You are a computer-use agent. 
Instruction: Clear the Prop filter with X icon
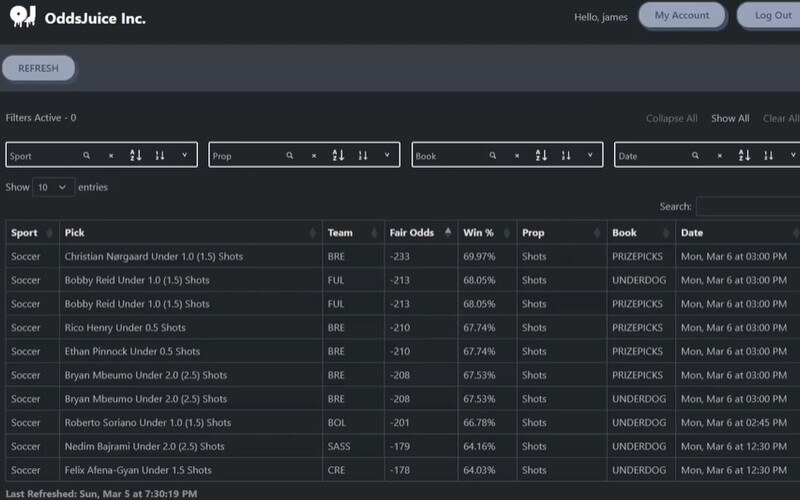click(x=314, y=156)
